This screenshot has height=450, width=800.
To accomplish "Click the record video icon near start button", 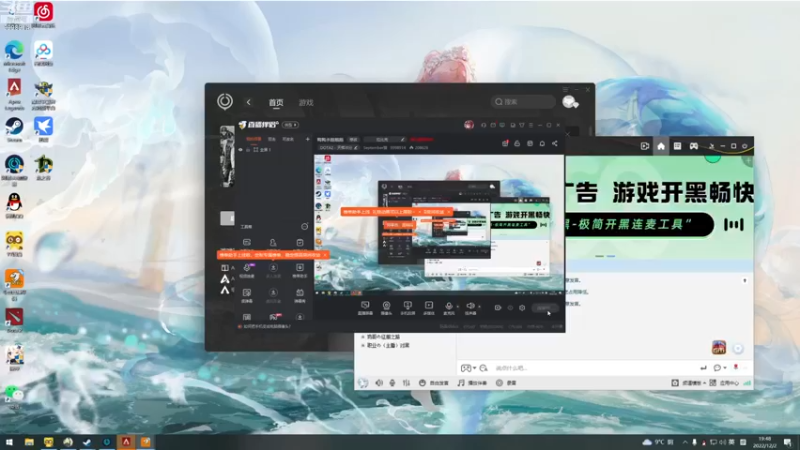I will (x=497, y=308).
